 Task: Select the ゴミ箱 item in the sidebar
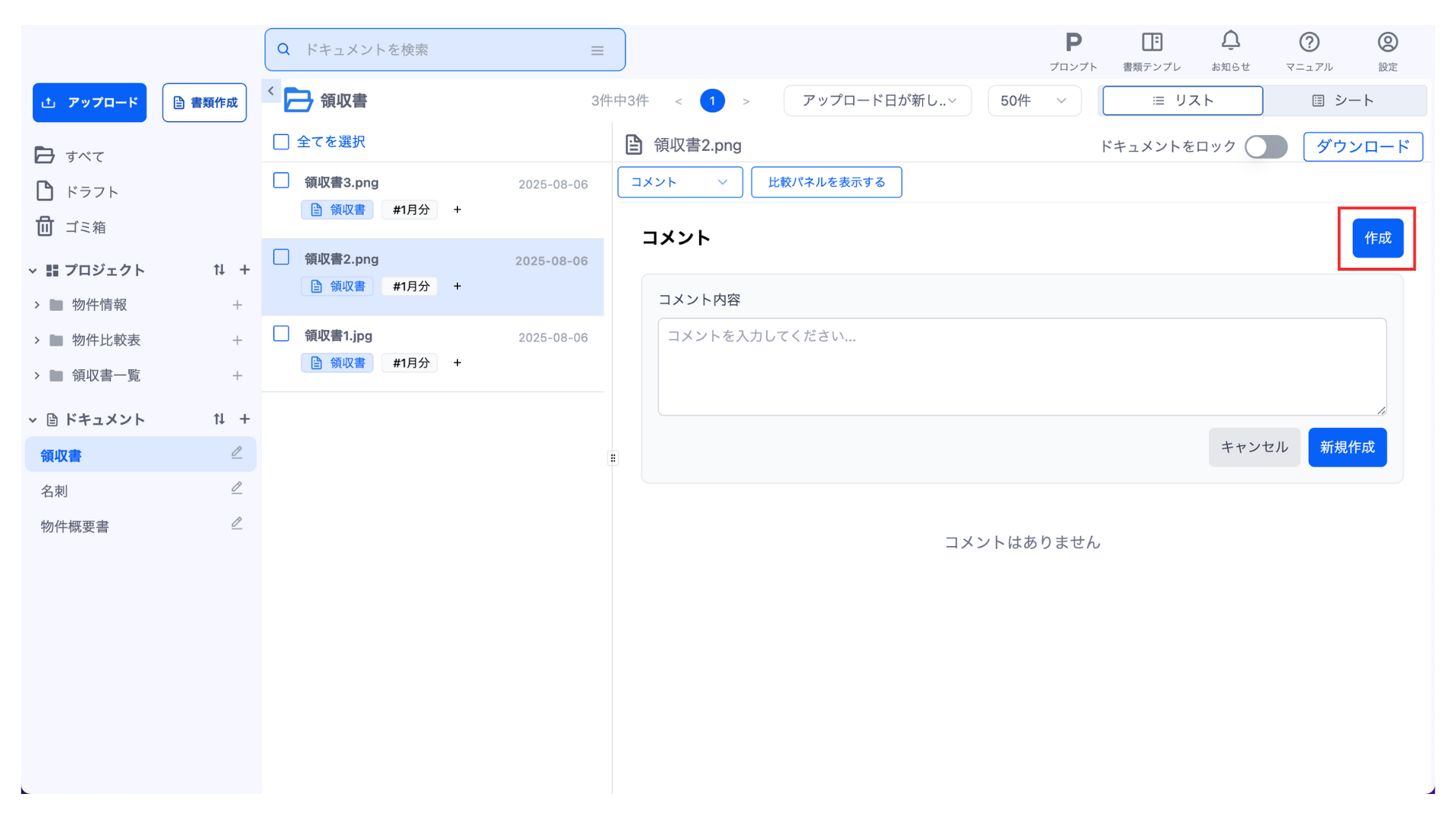pos(84,227)
